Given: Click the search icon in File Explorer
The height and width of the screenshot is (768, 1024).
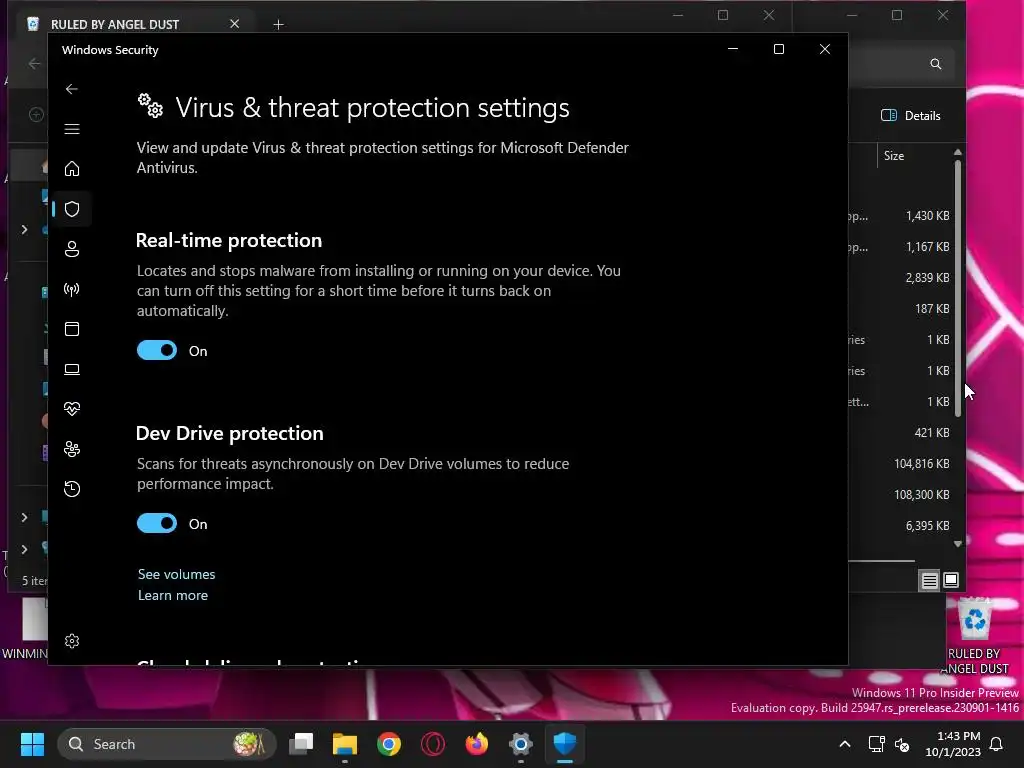Looking at the screenshot, I should [936, 63].
